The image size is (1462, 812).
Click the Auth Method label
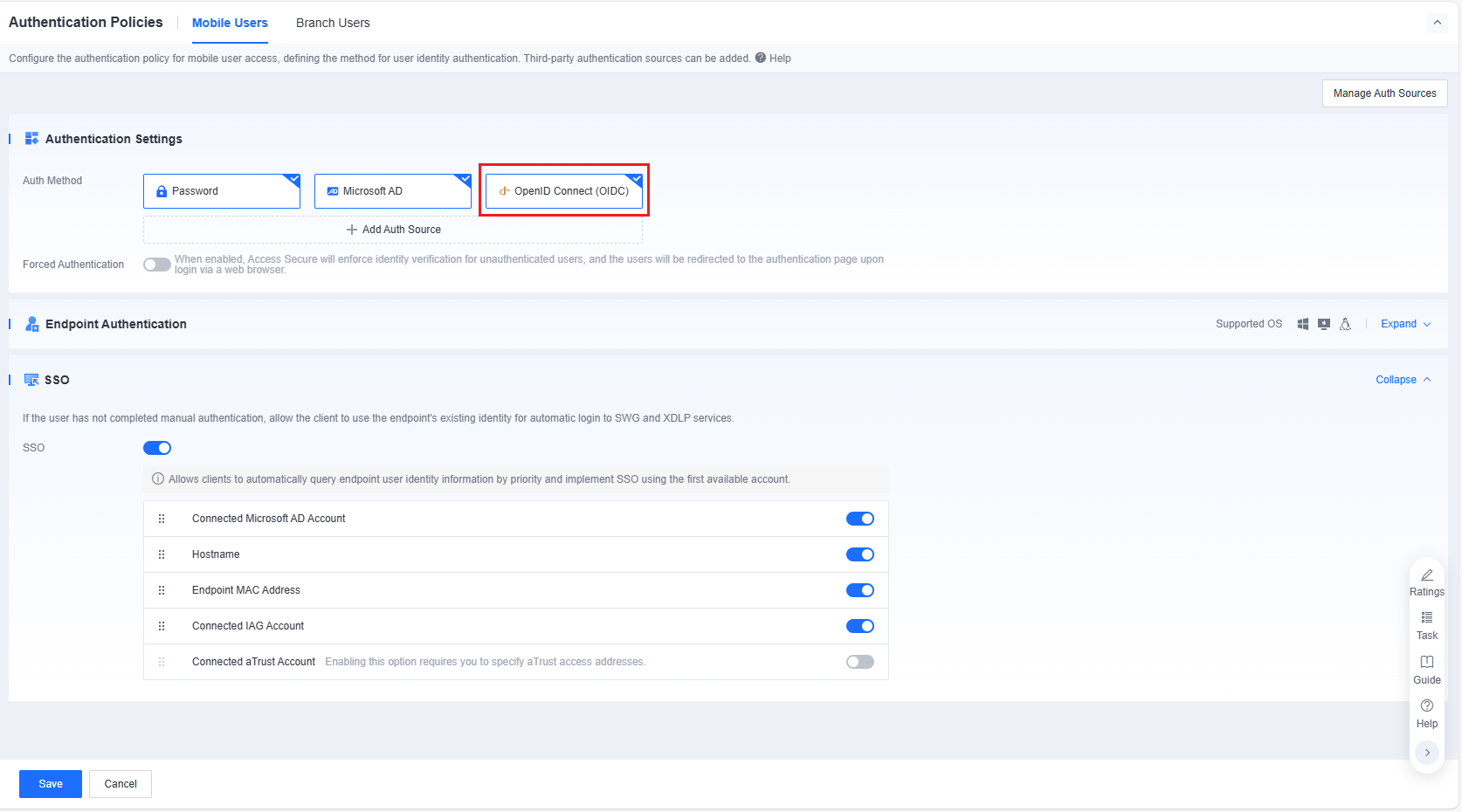point(52,181)
